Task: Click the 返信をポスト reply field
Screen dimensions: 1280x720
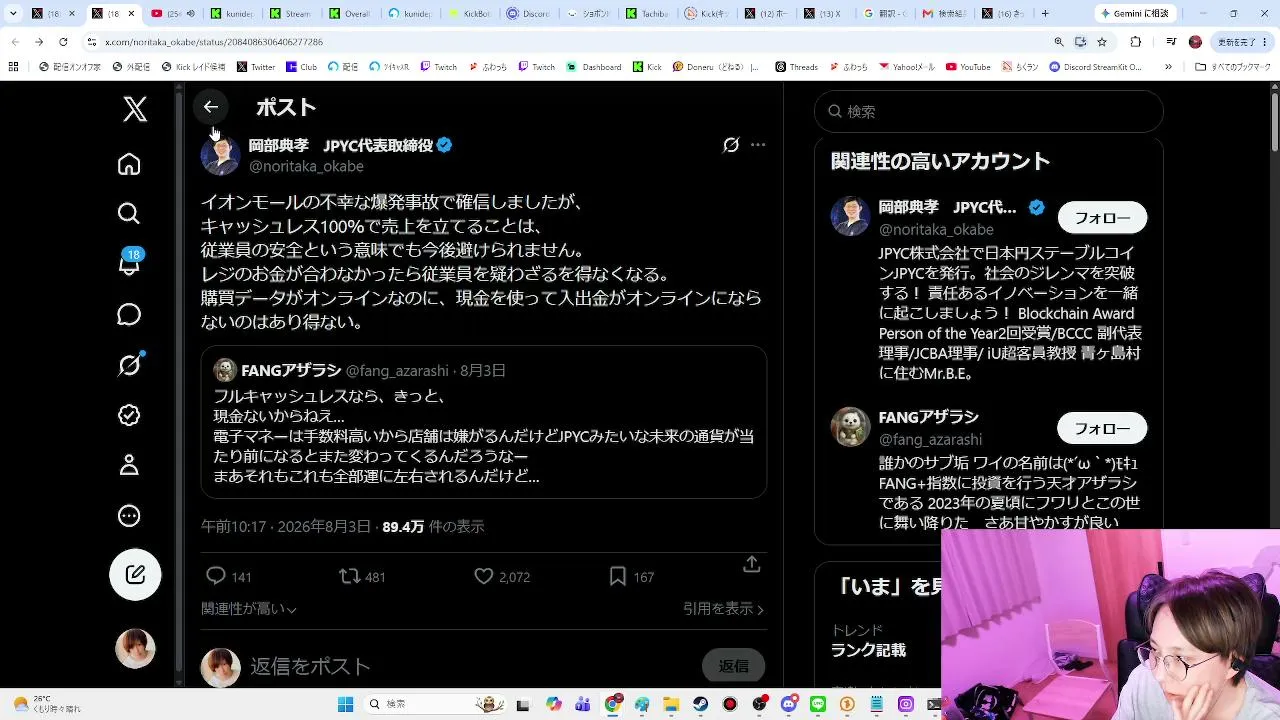Action: 470,666
